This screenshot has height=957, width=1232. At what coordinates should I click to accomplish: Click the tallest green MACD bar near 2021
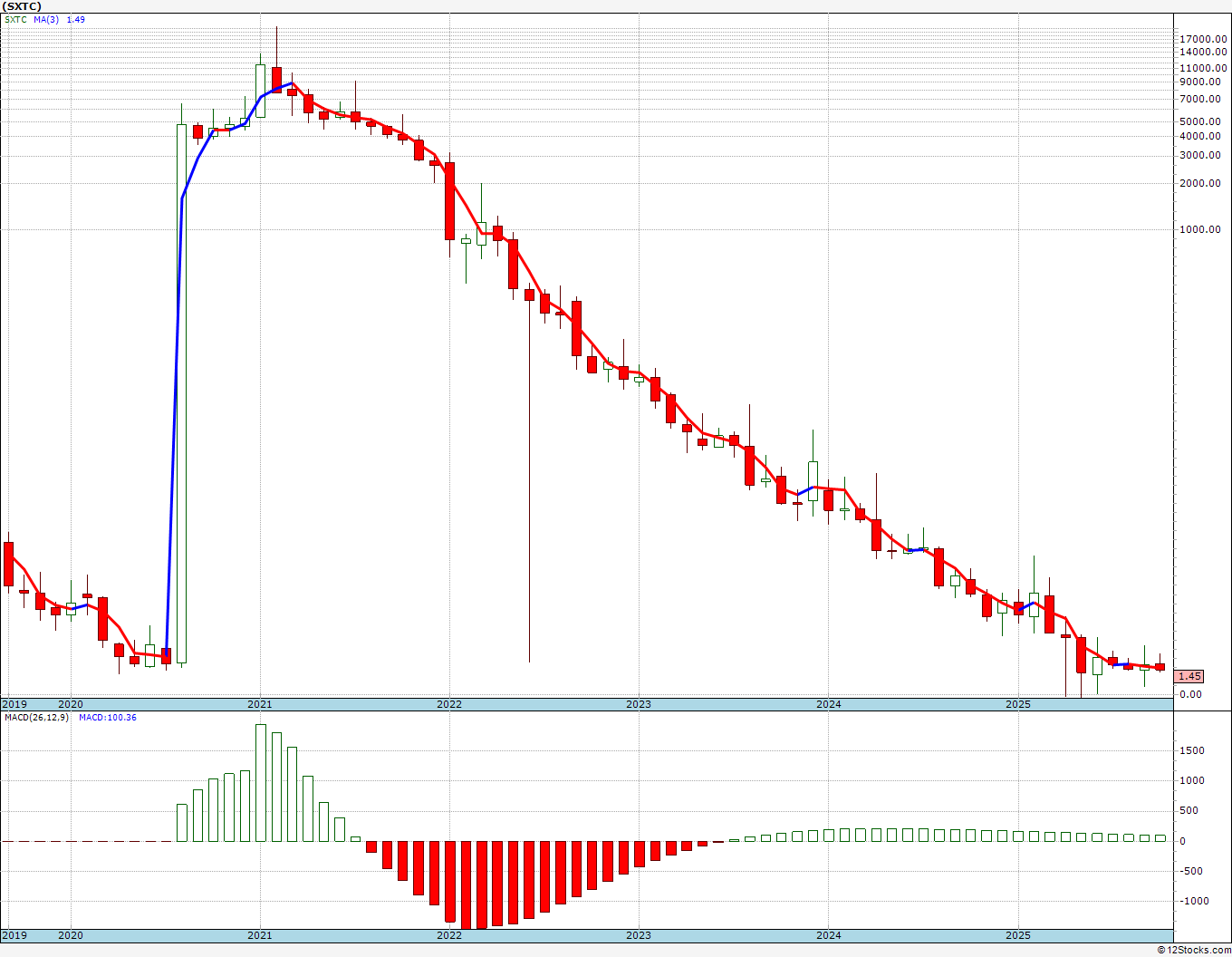[261, 783]
